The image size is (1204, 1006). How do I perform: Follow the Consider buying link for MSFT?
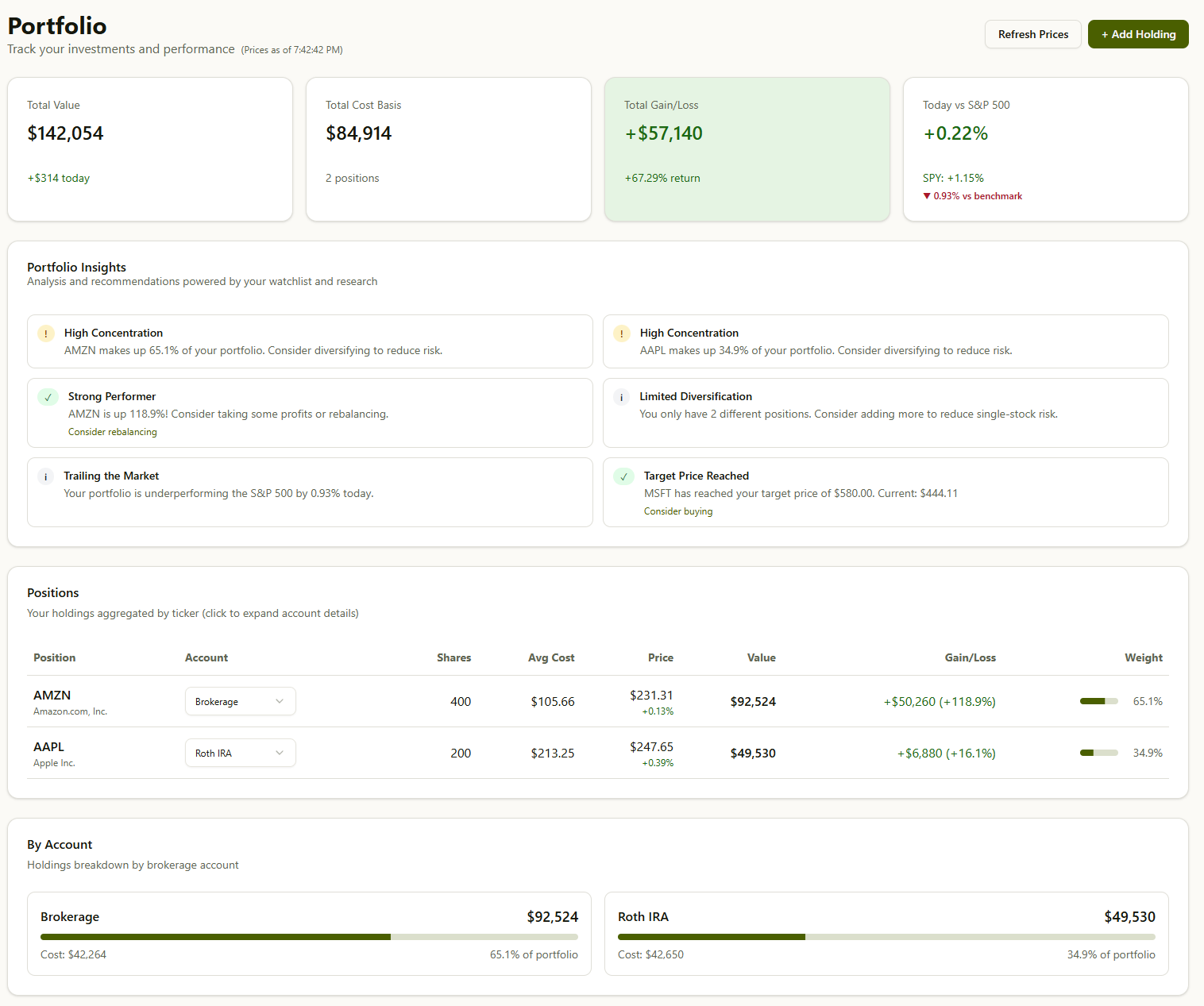point(677,511)
